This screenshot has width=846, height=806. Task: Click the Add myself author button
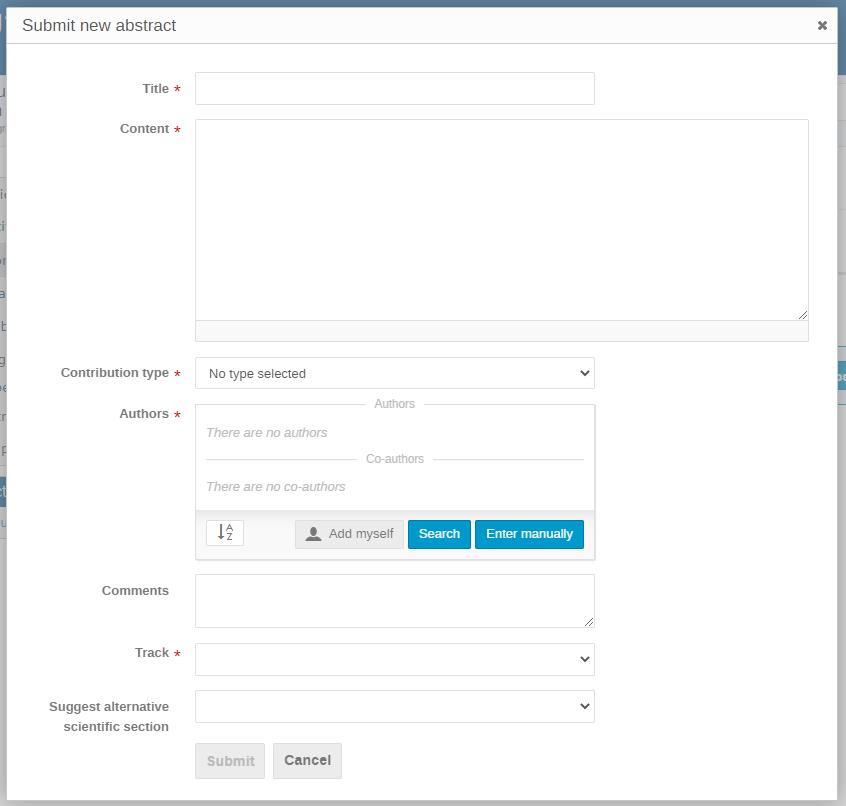pos(349,534)
